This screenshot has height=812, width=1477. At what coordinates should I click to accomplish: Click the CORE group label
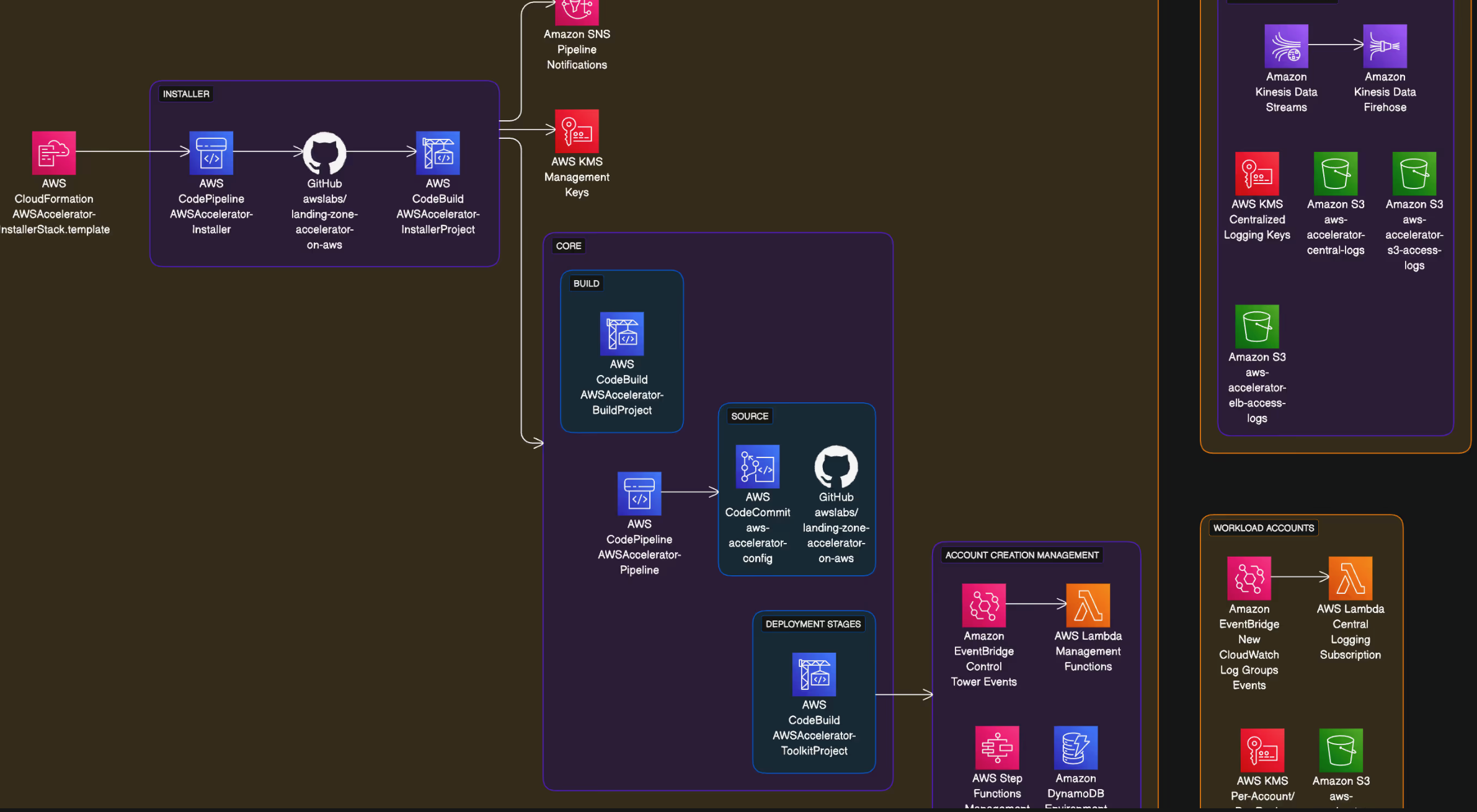(569, 246)
